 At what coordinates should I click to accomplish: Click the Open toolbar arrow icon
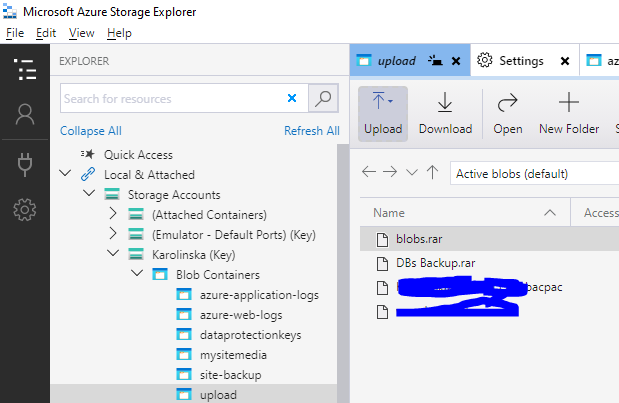[508, 113]
